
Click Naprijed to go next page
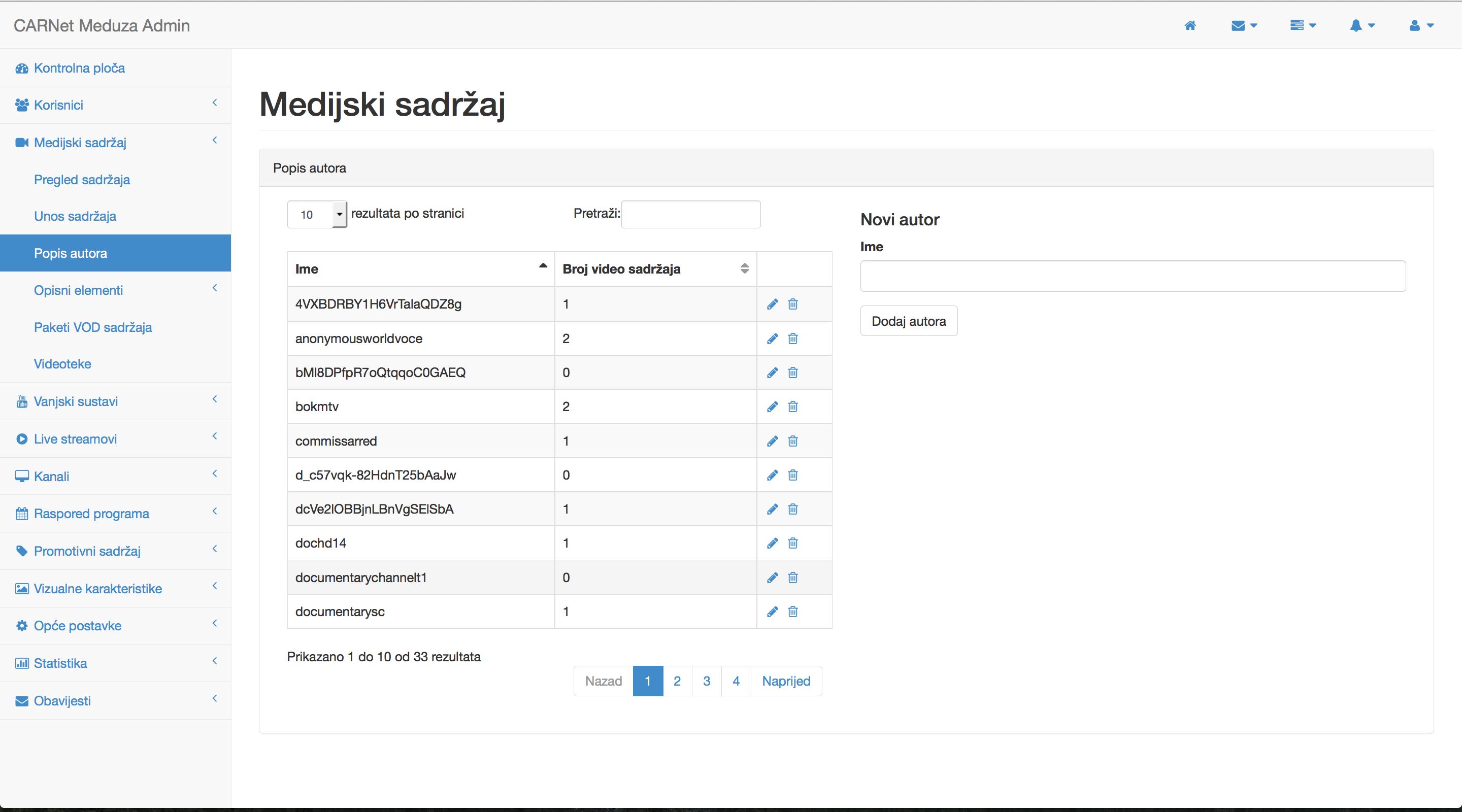tap(786, 681)
